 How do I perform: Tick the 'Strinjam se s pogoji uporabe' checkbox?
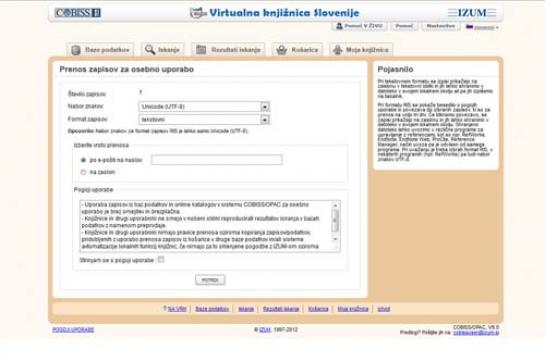click(161, 259)
